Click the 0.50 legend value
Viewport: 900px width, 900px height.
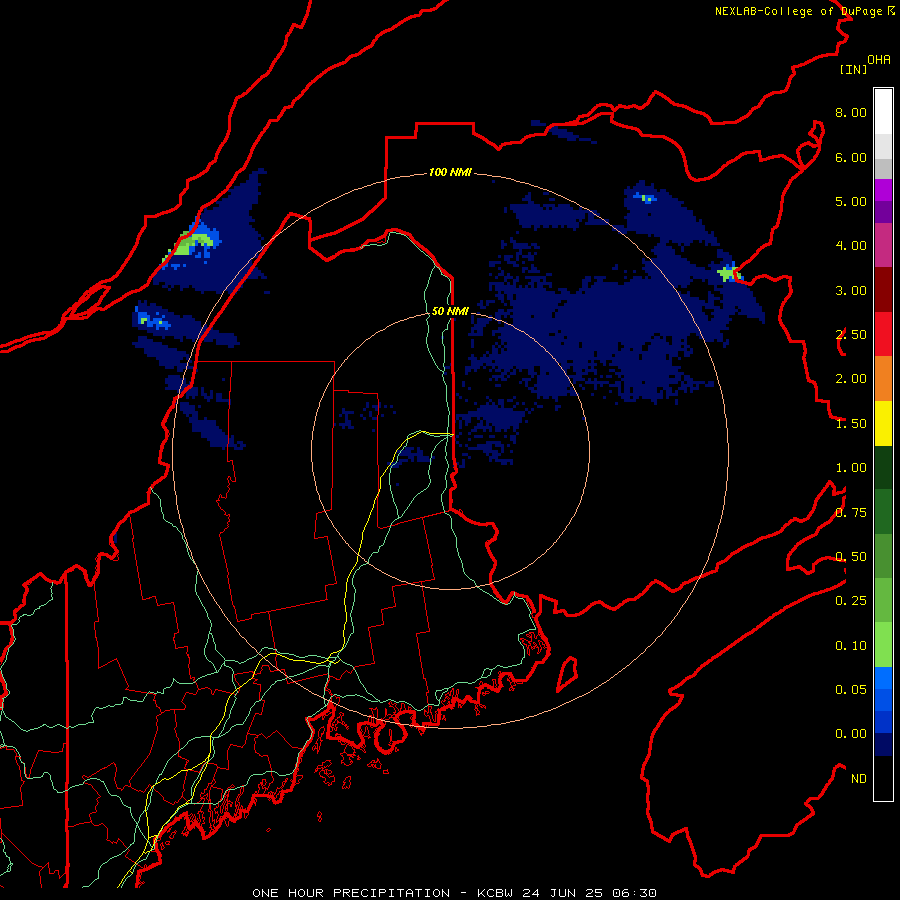coord(851,557)
